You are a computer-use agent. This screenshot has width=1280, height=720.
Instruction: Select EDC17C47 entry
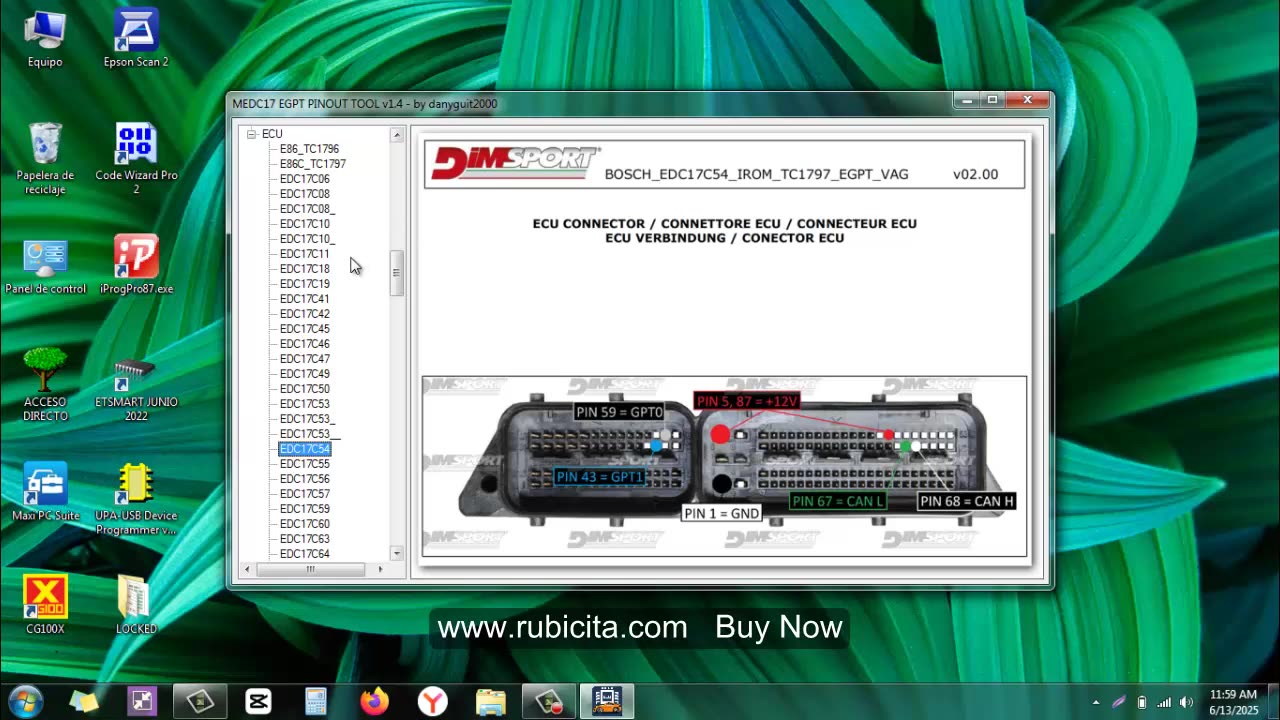point(304,359)
